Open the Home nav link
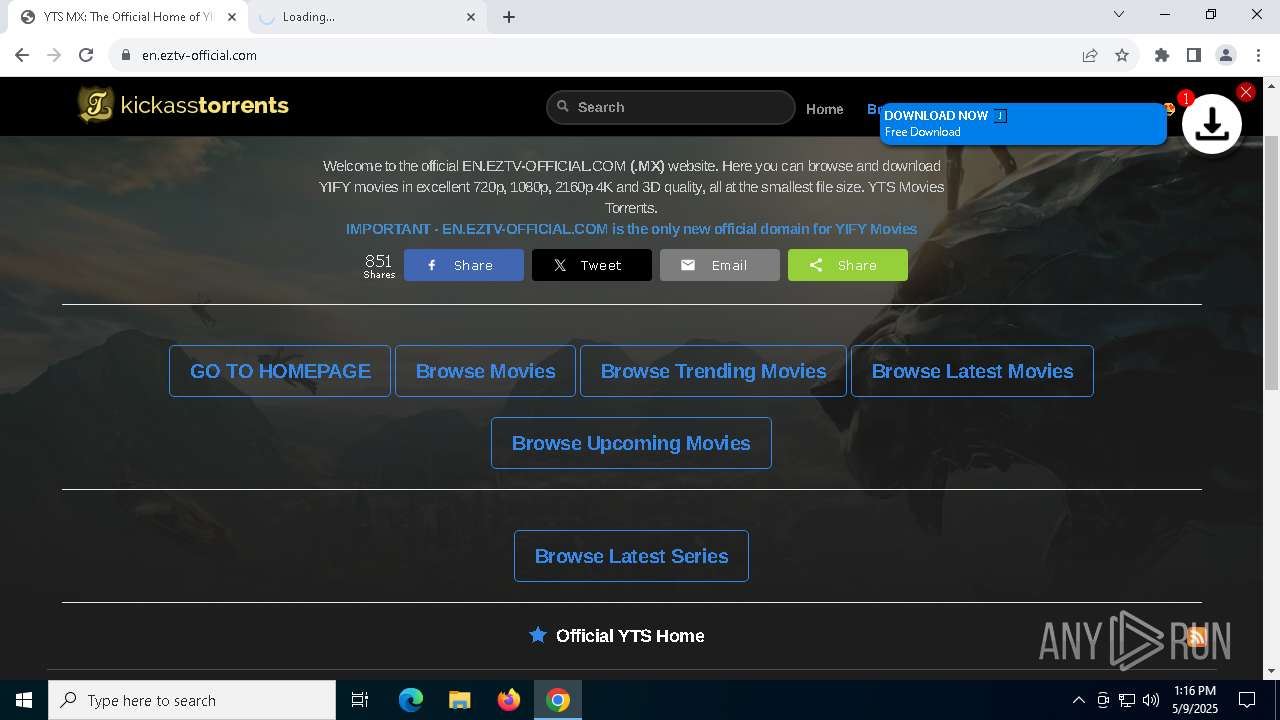The width and height of the screenshot is (1280, 720). point(824,109)
